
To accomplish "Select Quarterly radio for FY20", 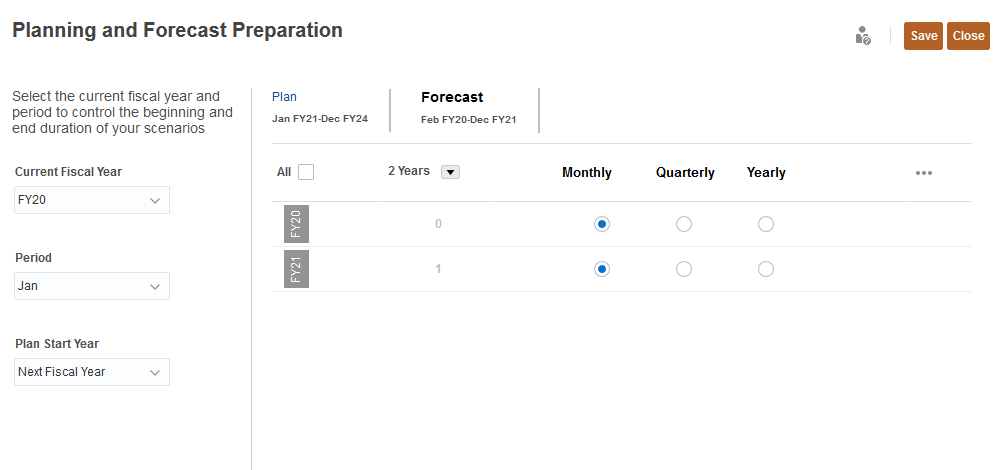I will [684, 224].
